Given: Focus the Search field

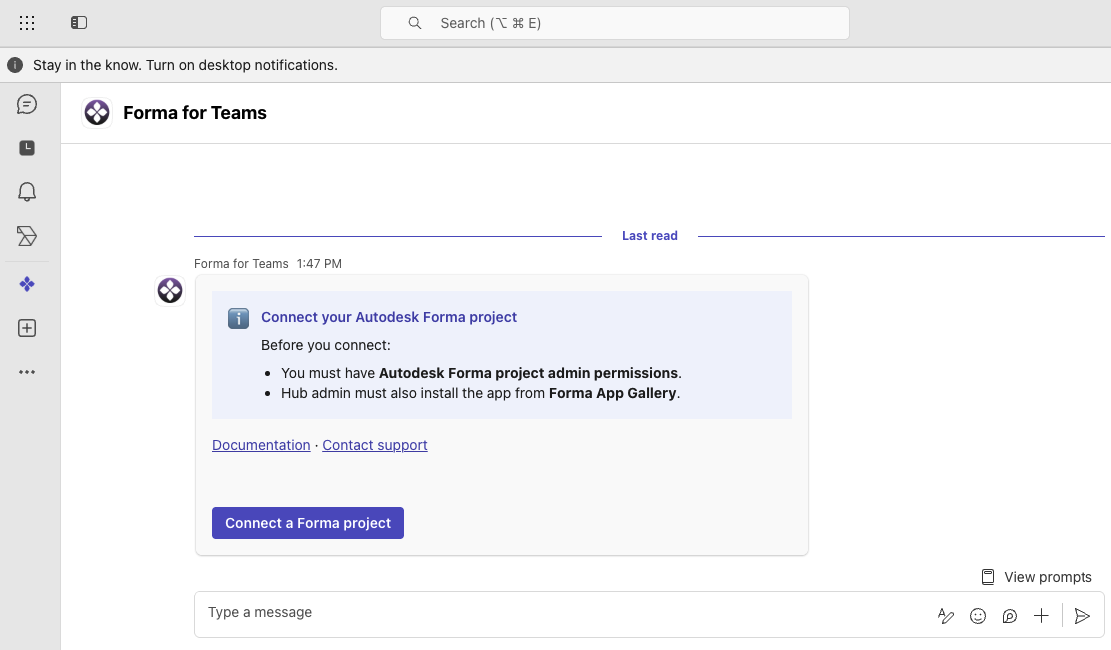Looking at the screenshot, I should 615,23.
